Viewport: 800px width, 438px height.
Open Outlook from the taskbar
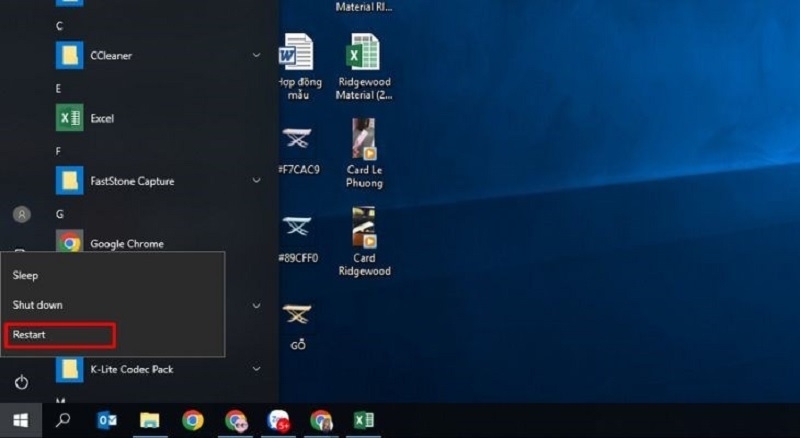[x=107, y=420]
